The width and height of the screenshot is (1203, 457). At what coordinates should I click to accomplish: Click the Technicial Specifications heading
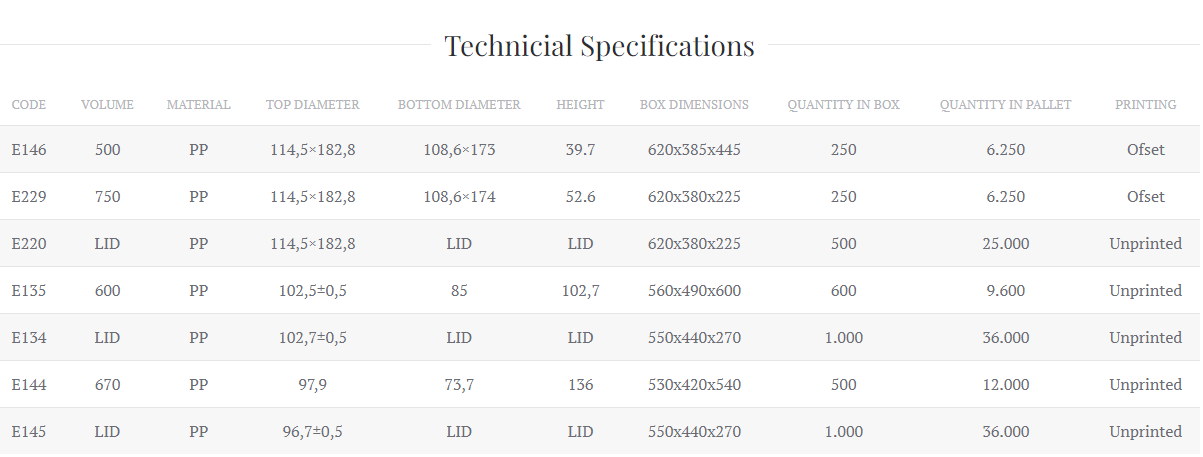coord(599,46)
